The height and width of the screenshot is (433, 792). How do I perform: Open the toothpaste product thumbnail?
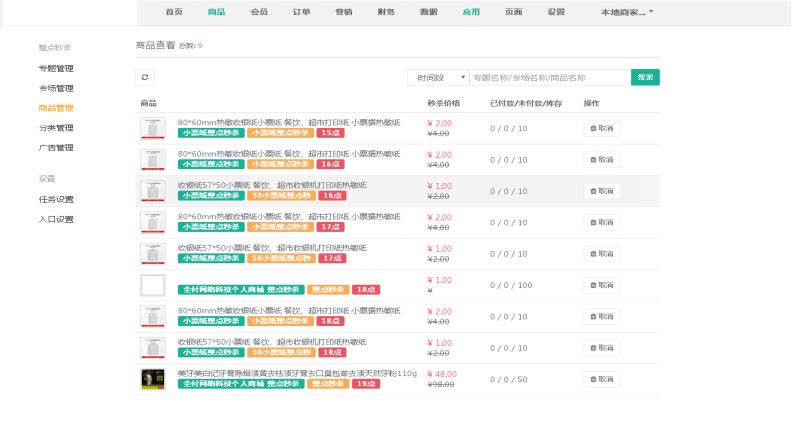pyautogui.click(x=152, y=379)
